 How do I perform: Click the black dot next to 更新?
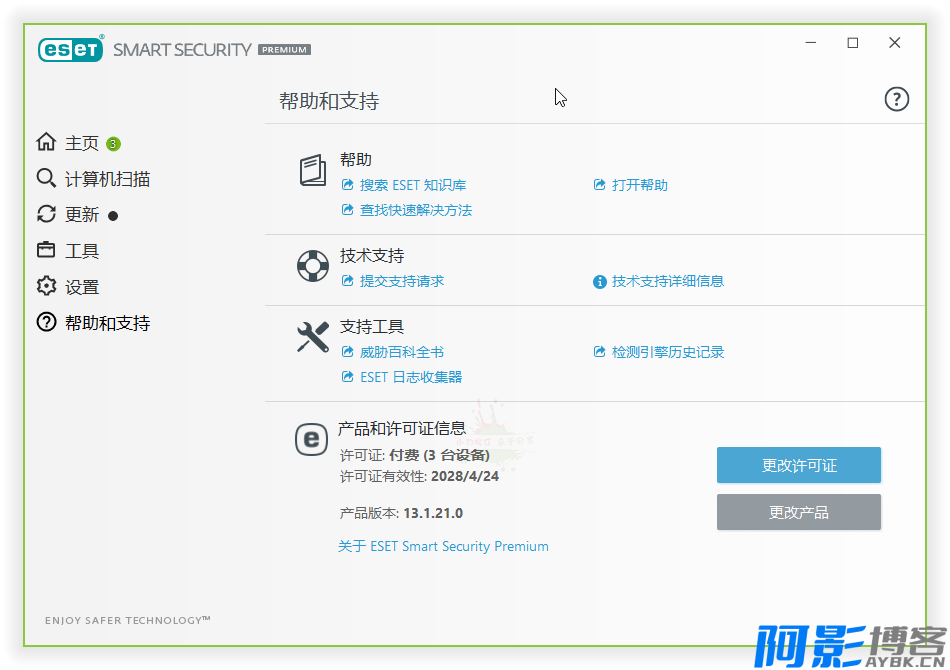[x=113, y=216]
